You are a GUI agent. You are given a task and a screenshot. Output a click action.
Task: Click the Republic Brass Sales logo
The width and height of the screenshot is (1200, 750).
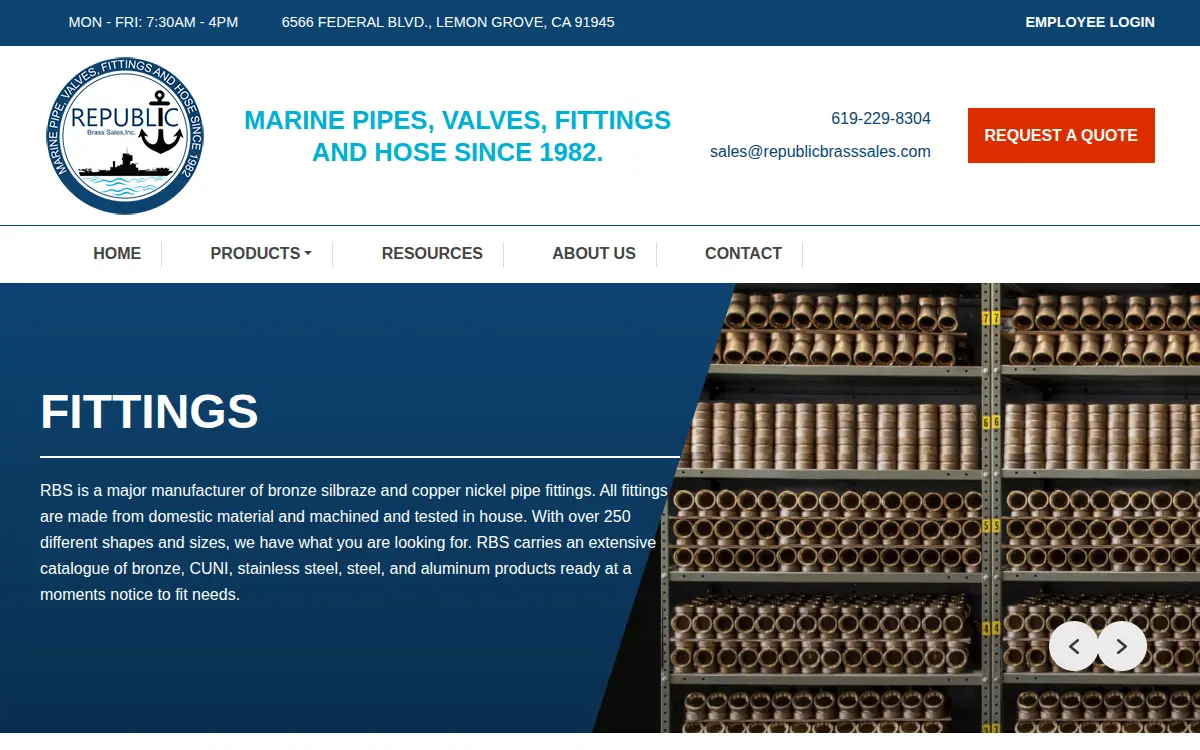coord(126,135)
